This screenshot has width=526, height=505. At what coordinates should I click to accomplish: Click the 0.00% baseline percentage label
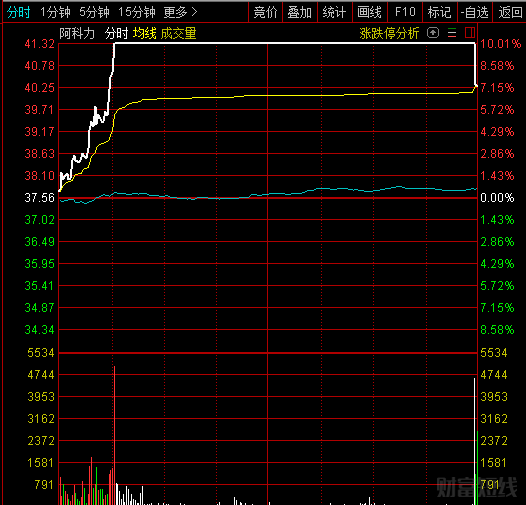(x=497, y=198)
